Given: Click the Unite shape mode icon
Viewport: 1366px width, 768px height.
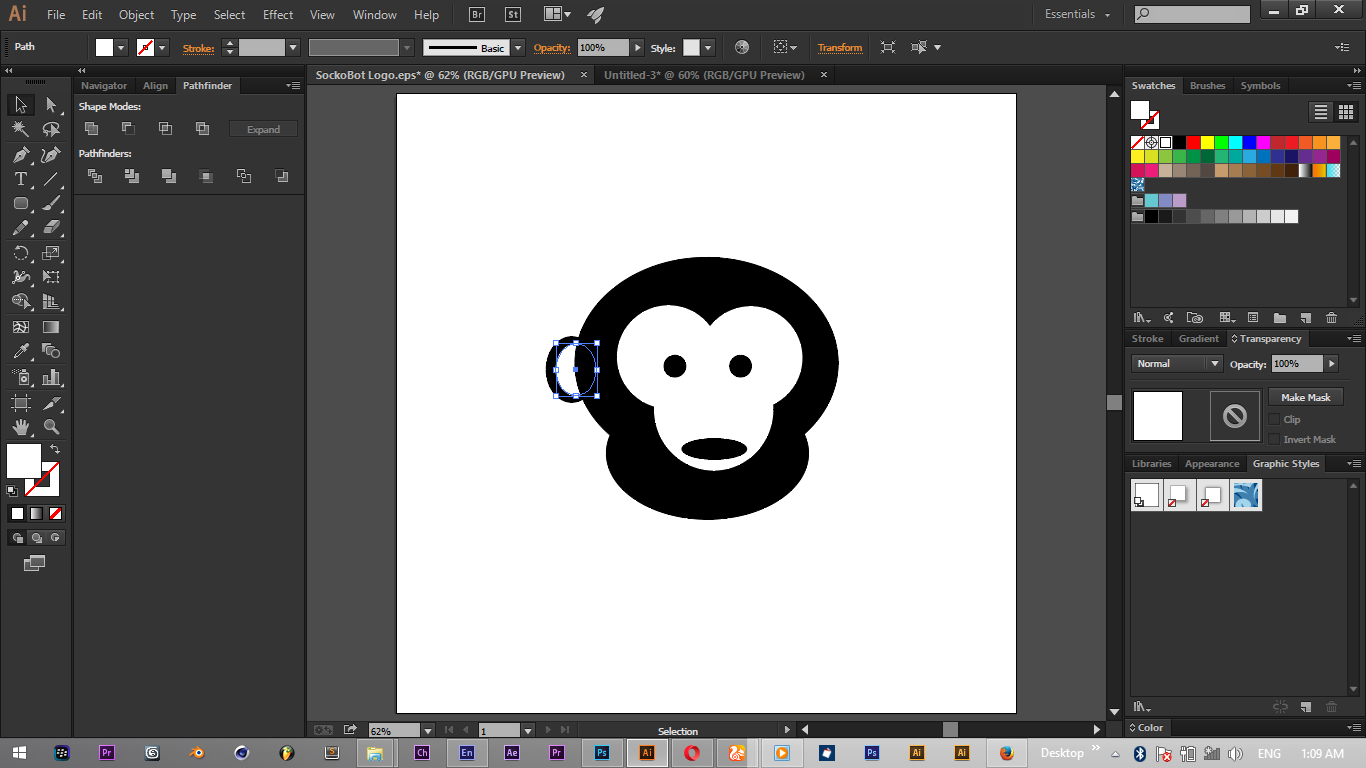Looking at the screenshot, I should pyautogui.click(x=91, y=128).
